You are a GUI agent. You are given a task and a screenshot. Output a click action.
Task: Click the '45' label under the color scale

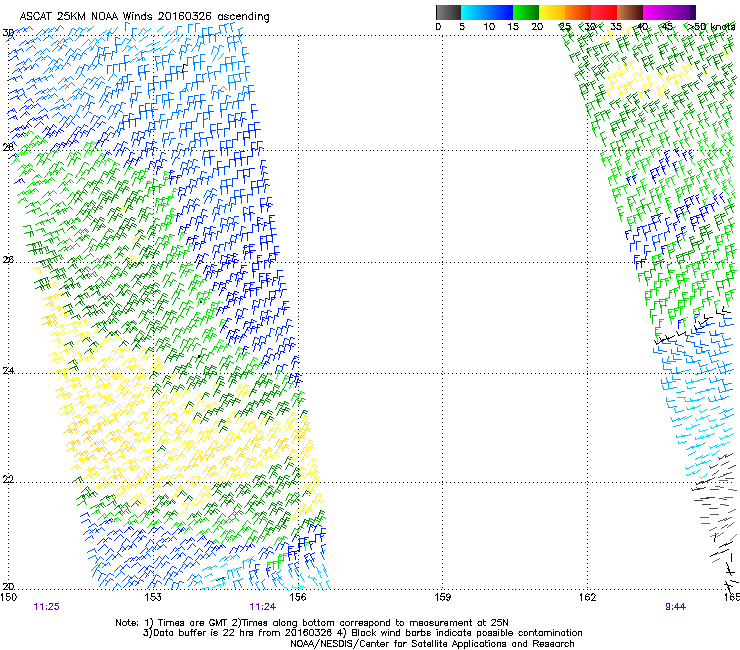coord(667,27)
